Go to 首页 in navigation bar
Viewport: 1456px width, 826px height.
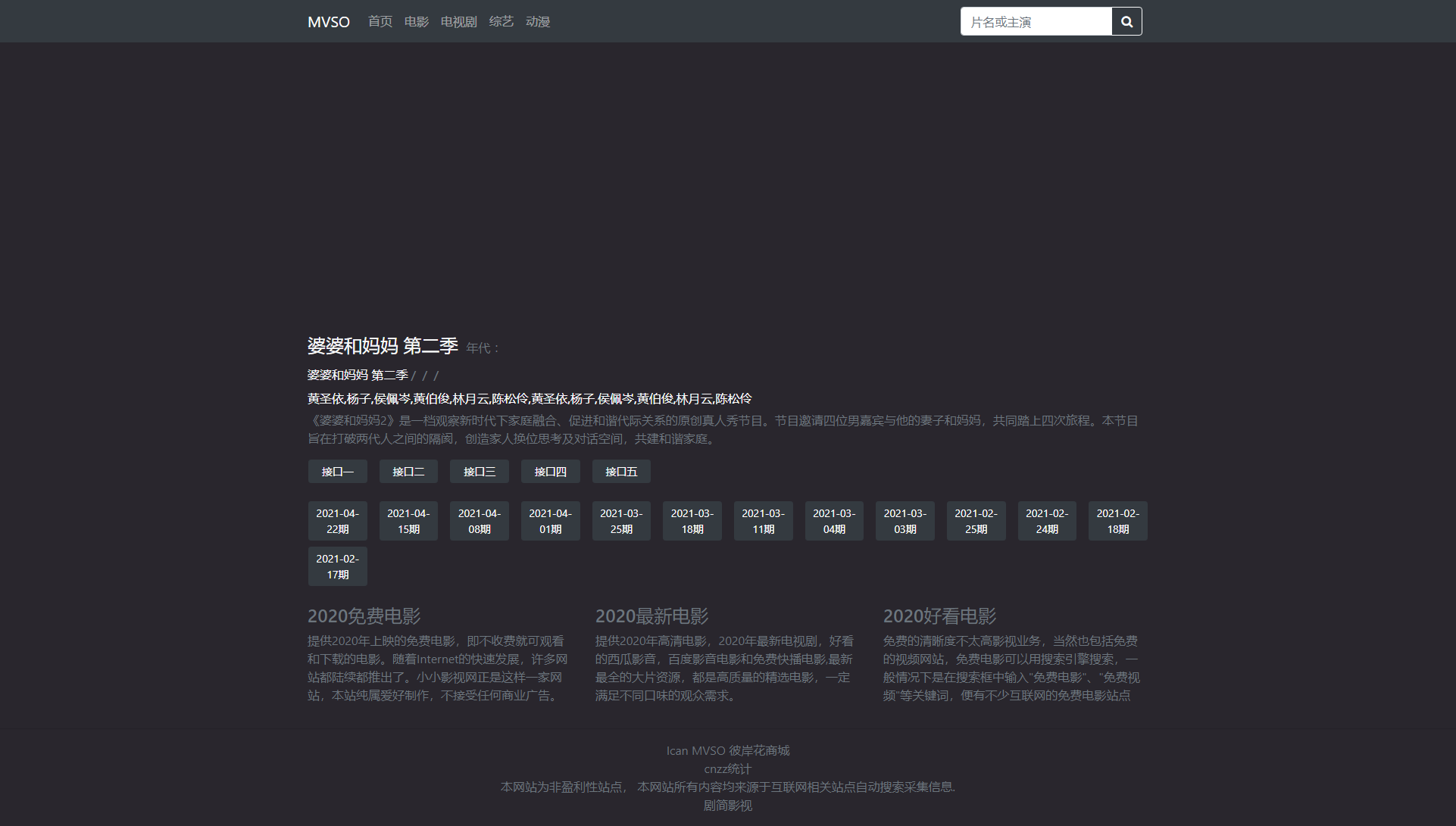pyautogui.click(x=380, y=22)
